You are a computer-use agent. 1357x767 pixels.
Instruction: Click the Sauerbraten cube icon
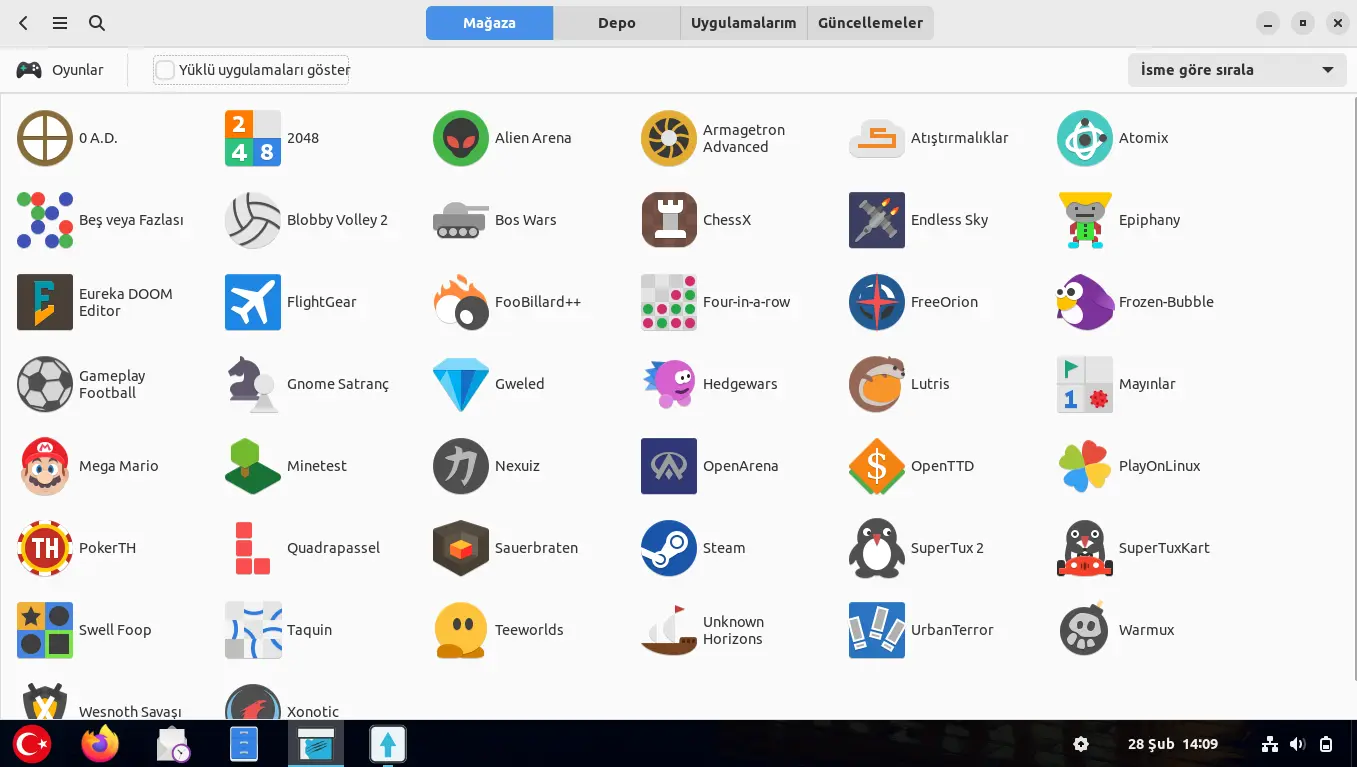tap(461, 548)
